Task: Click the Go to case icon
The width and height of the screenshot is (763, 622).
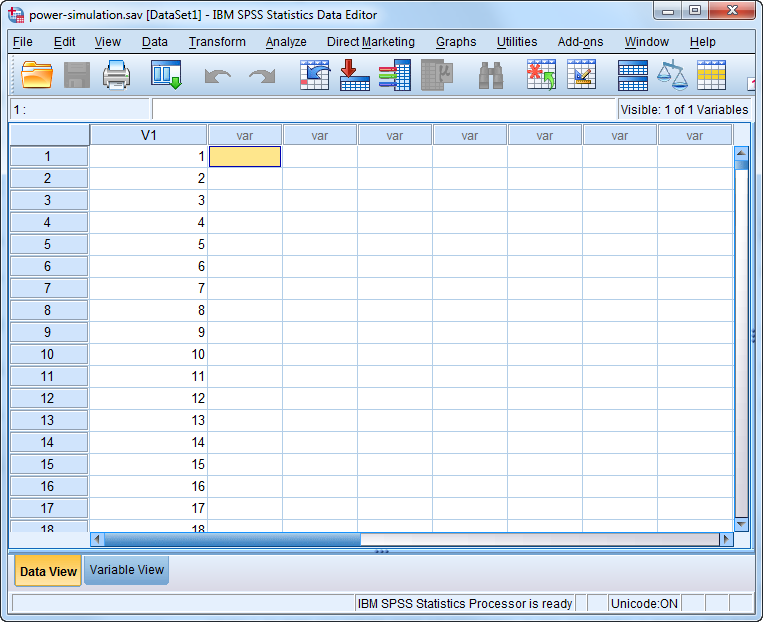Action: [x=314, y=75]
